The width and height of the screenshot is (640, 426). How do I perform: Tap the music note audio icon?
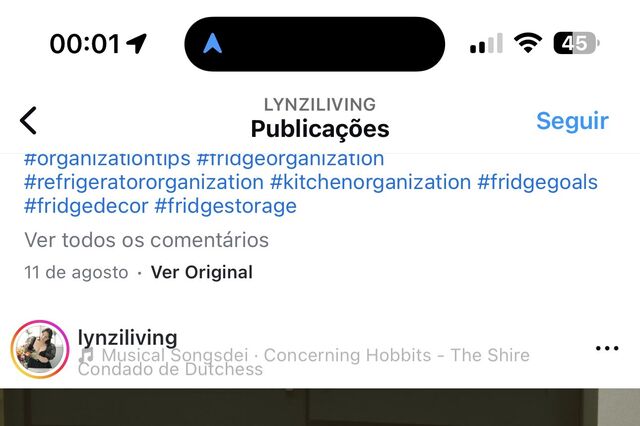87,355
